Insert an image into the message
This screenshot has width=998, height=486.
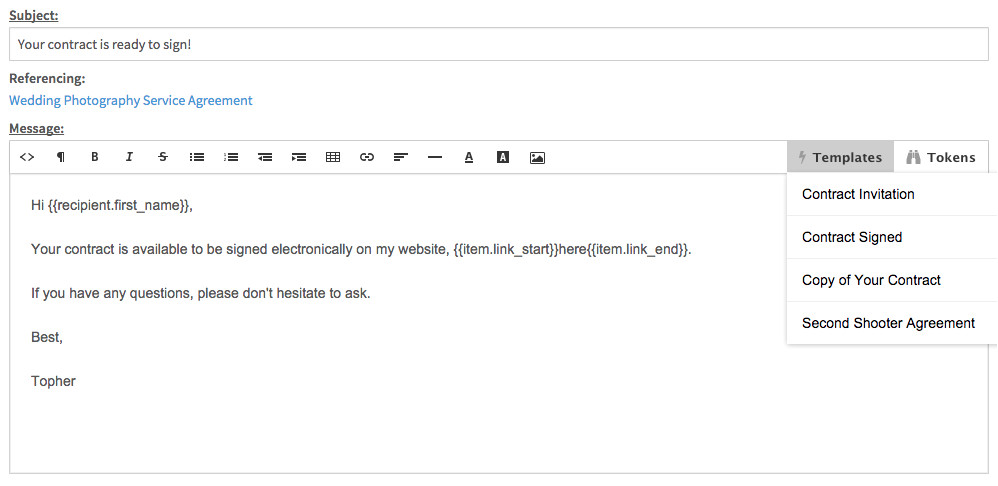coord(537,157)
